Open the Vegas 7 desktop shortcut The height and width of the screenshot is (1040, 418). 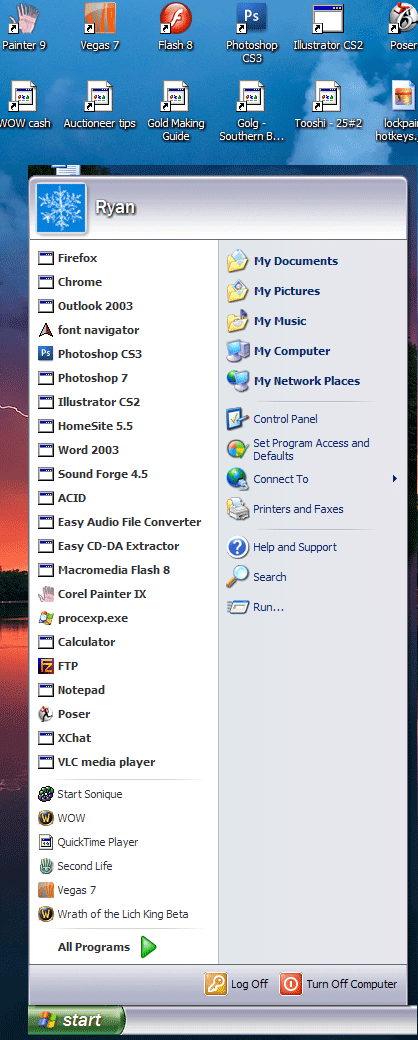coord(100,20)
